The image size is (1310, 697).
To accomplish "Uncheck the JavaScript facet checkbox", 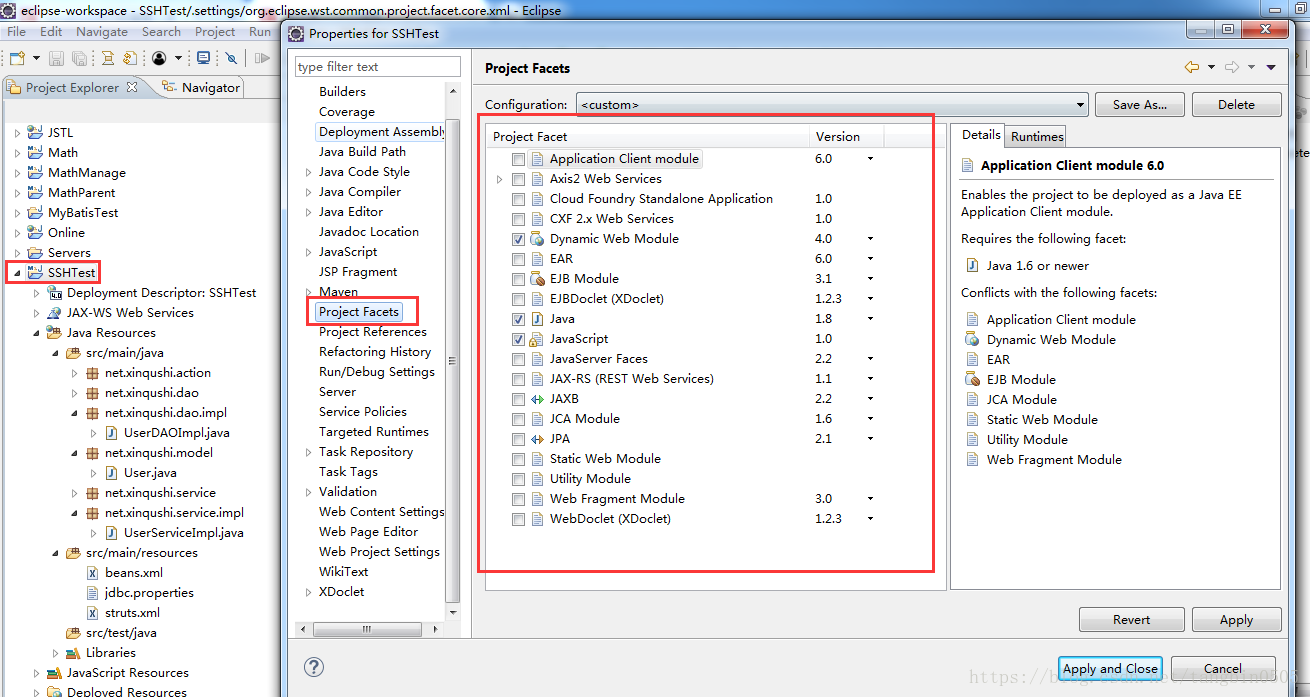I will point(518,339).
